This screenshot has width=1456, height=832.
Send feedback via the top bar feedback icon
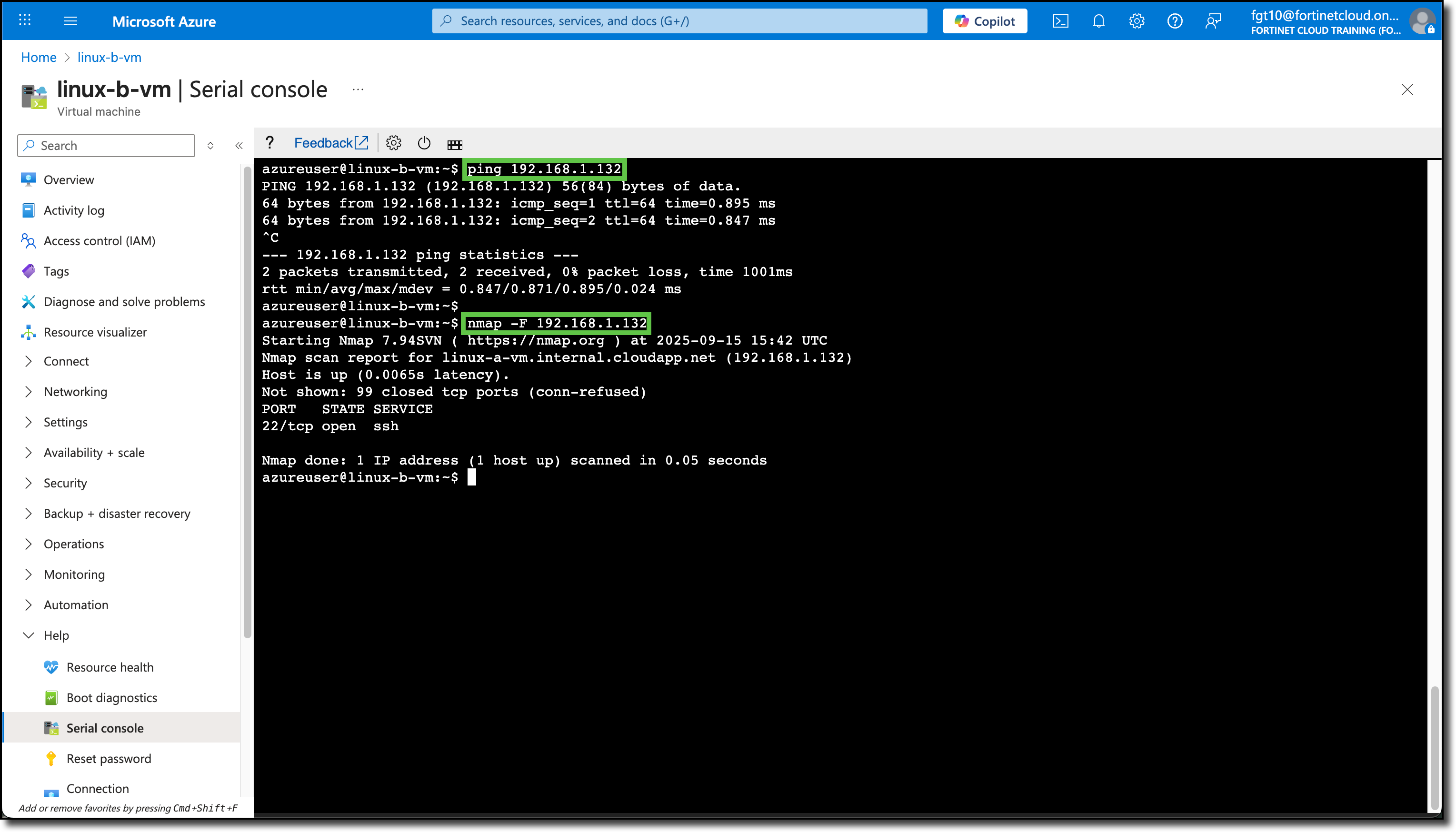[x=1213, y=20]
